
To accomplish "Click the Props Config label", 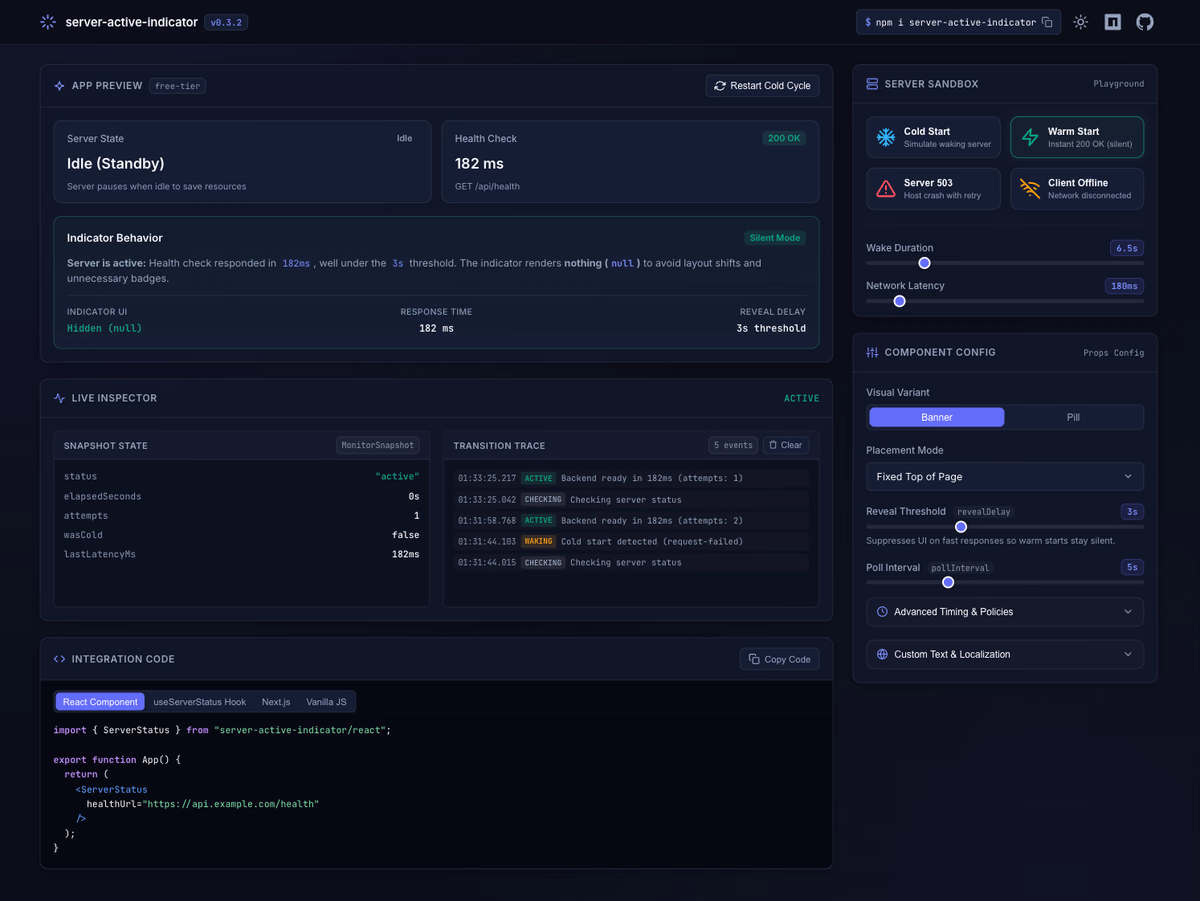I will 1113,353.
